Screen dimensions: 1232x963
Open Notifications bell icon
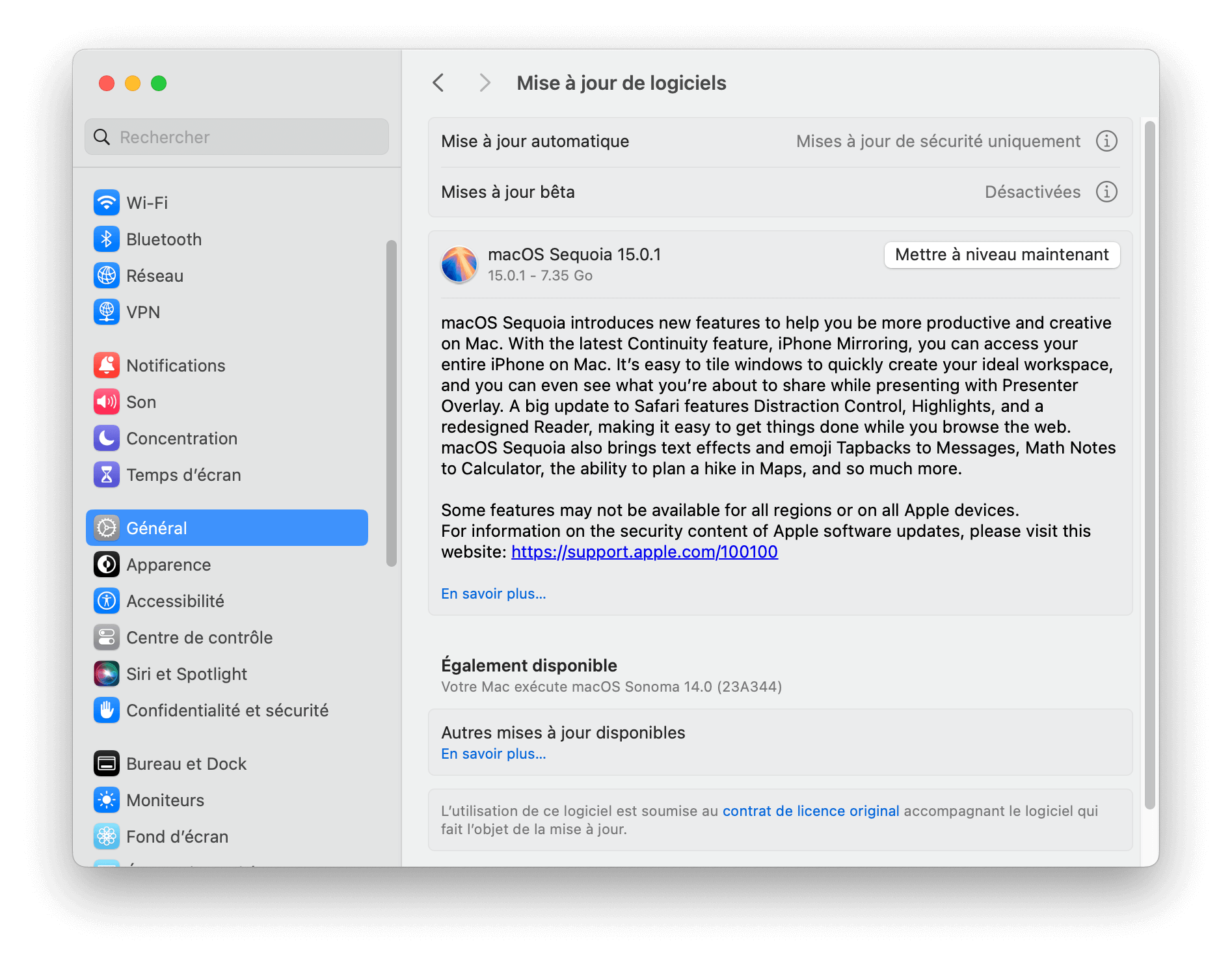(107, 365)
